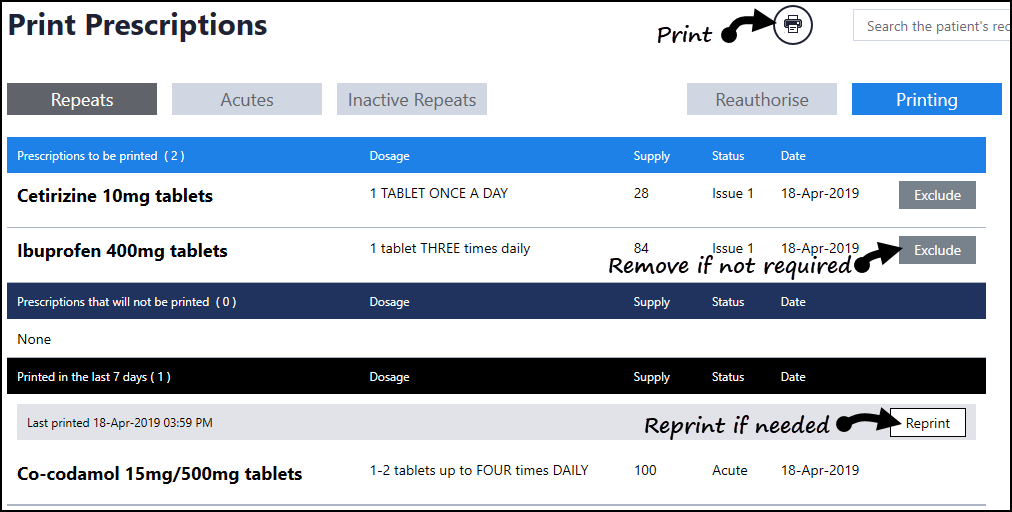1012x512 pixels.
Task: Exclude Cetirizine 10mg tablets from printing
Action: click(937, 195)
